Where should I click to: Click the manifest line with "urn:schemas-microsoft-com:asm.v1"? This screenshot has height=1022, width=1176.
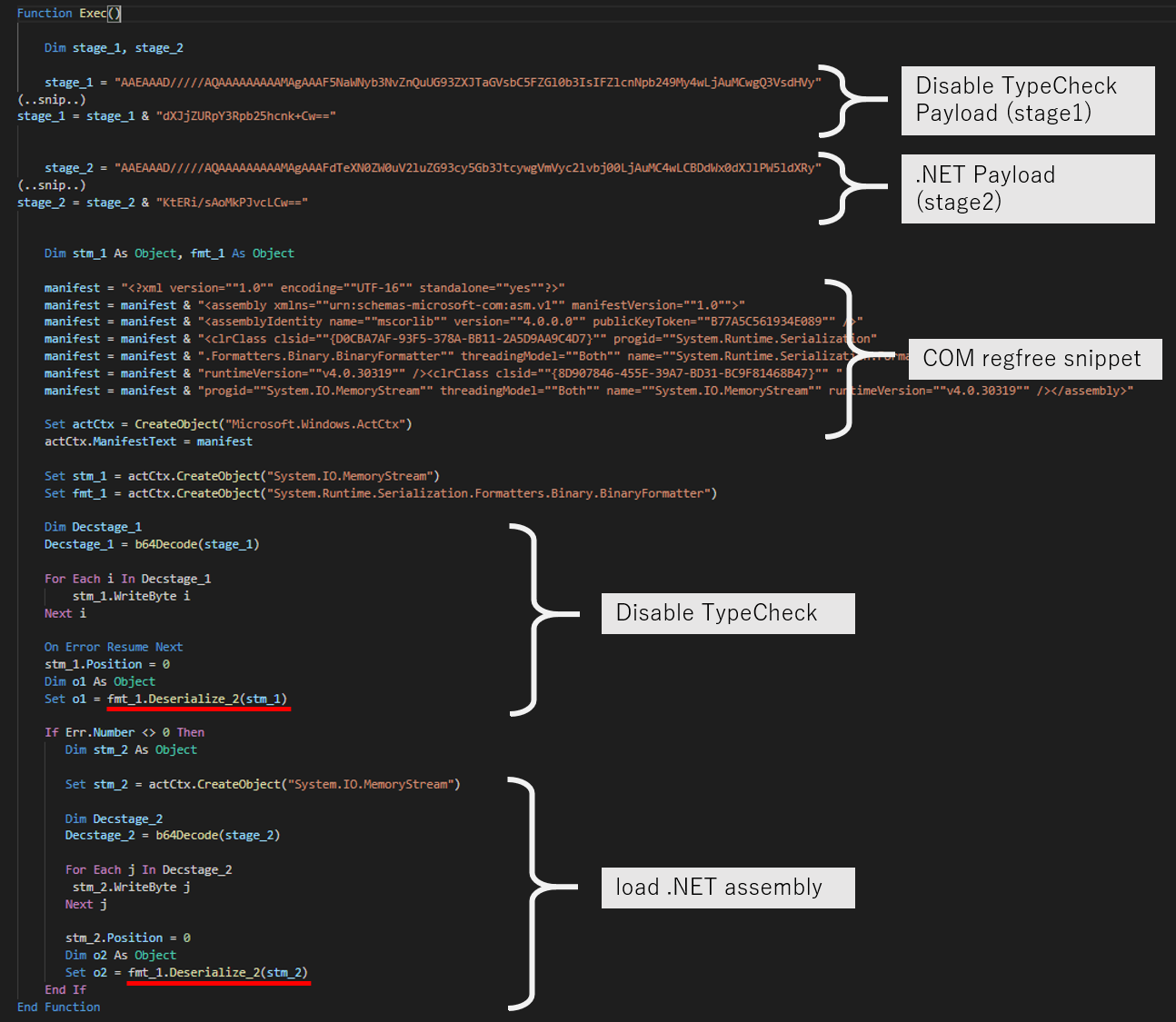tap(394, 305)
